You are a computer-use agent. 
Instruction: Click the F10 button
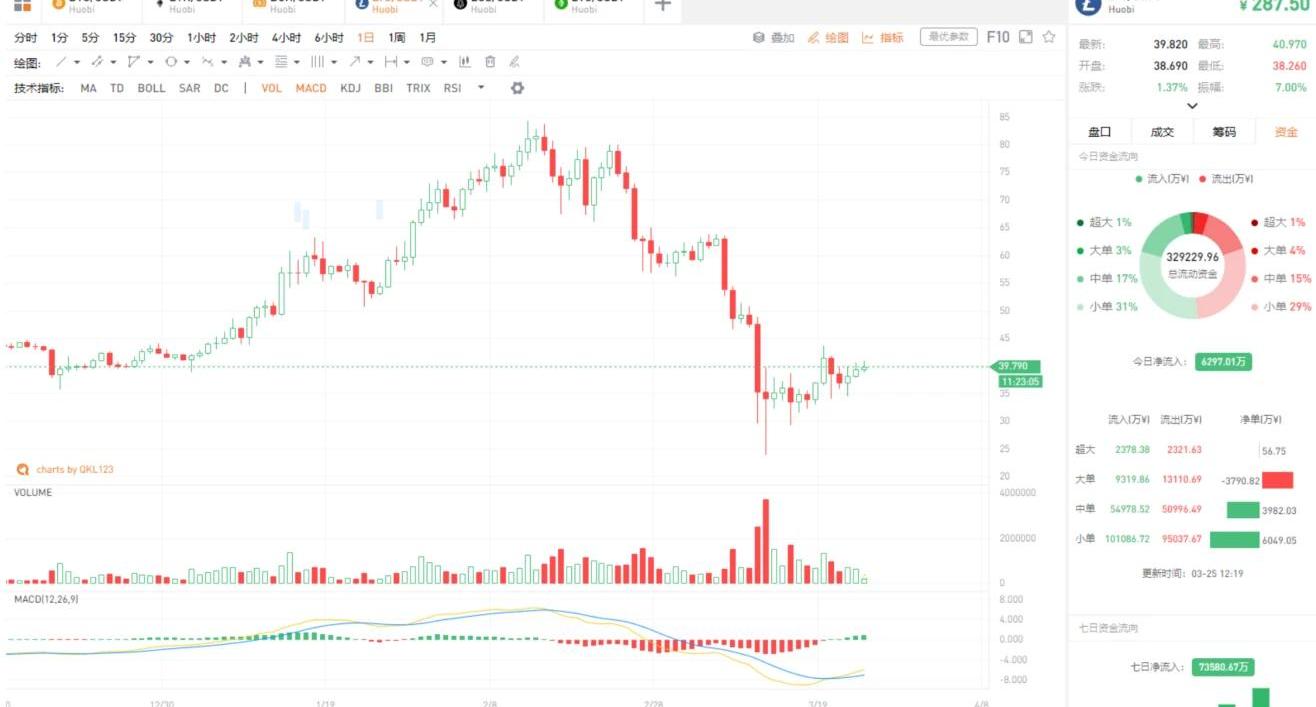(998, 37)
